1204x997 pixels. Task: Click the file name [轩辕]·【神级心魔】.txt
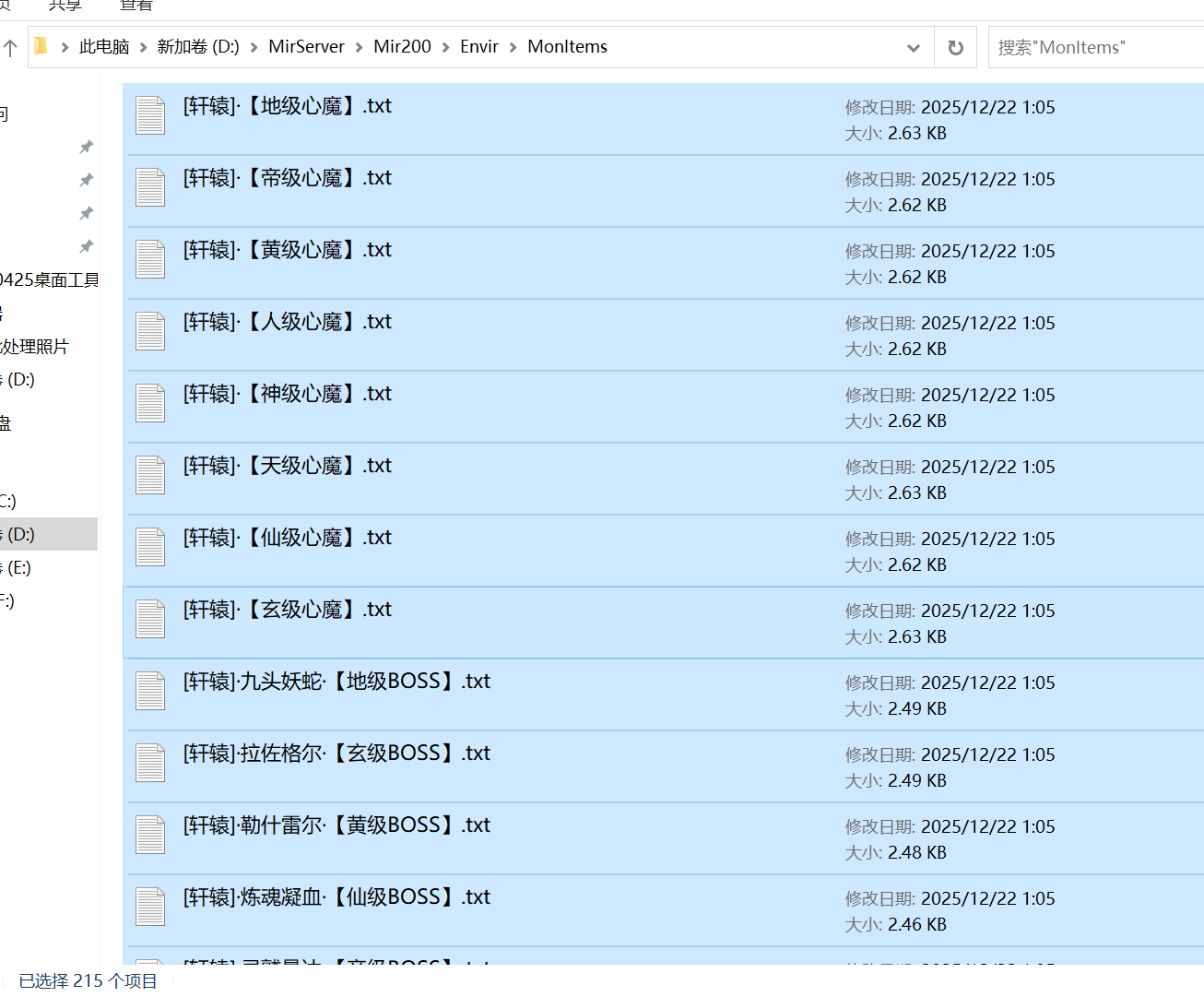pos(288,394)
